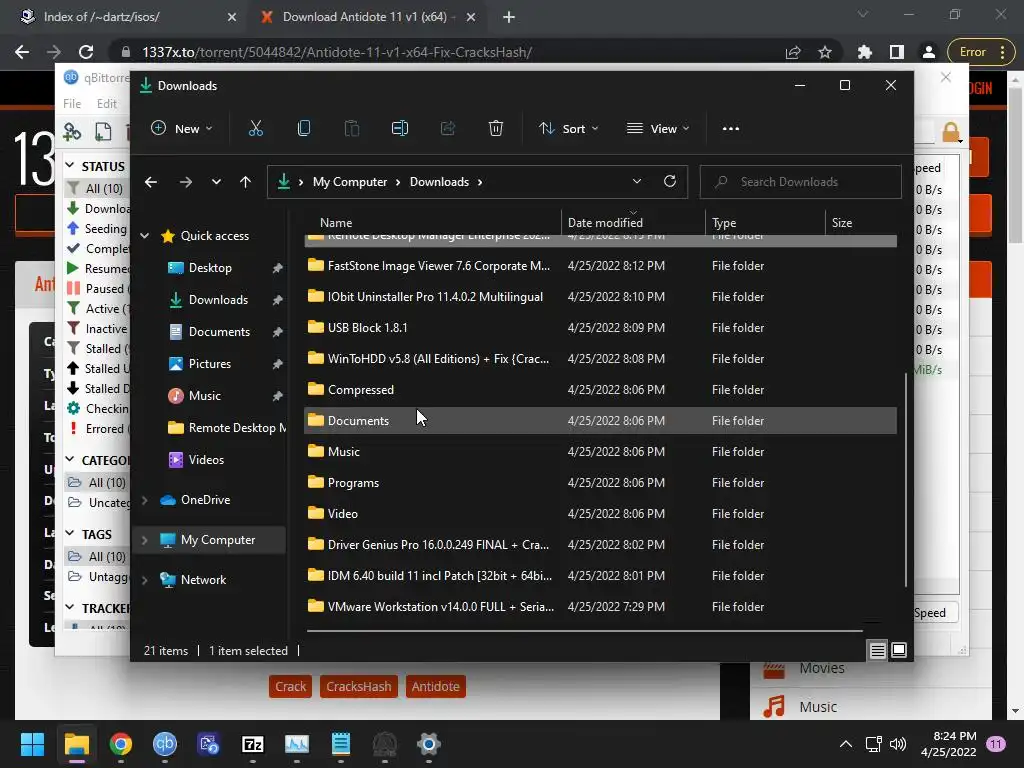Select the Compressed folder

click(x=600, y=390)
